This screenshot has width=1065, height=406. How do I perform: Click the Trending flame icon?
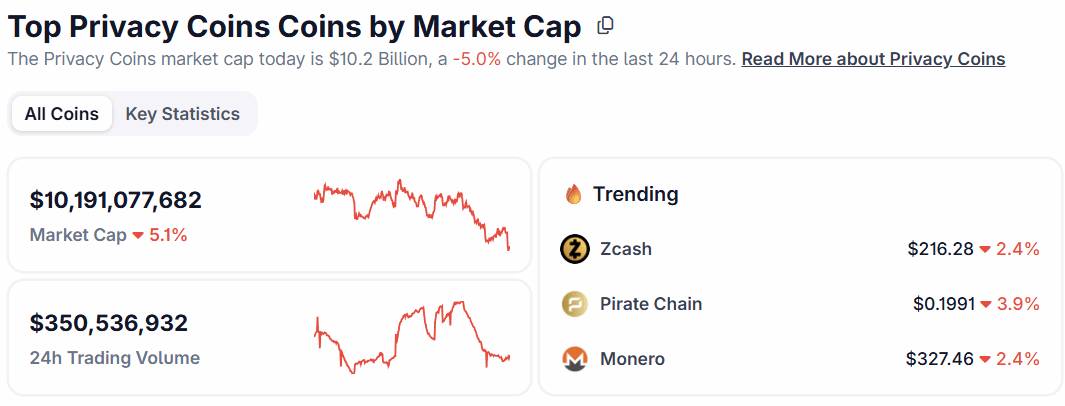pos(573,194)
